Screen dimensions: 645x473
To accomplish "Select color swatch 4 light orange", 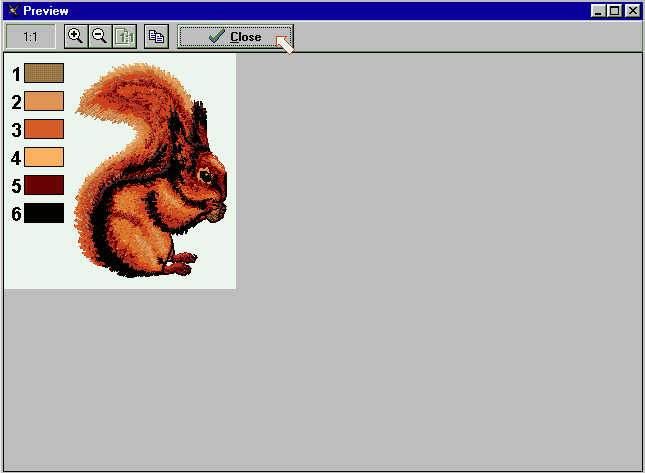I will pyautogui.click(x=44, y=157).
